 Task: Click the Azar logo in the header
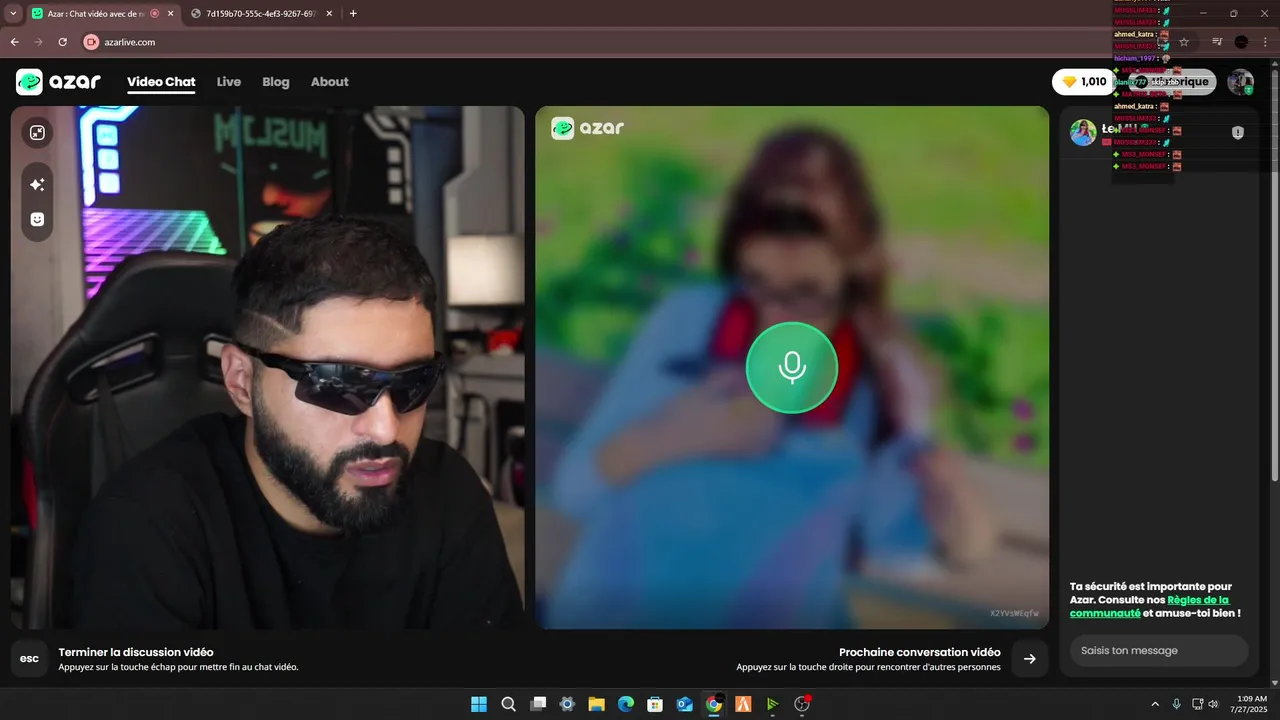click(x=58, y=82)
